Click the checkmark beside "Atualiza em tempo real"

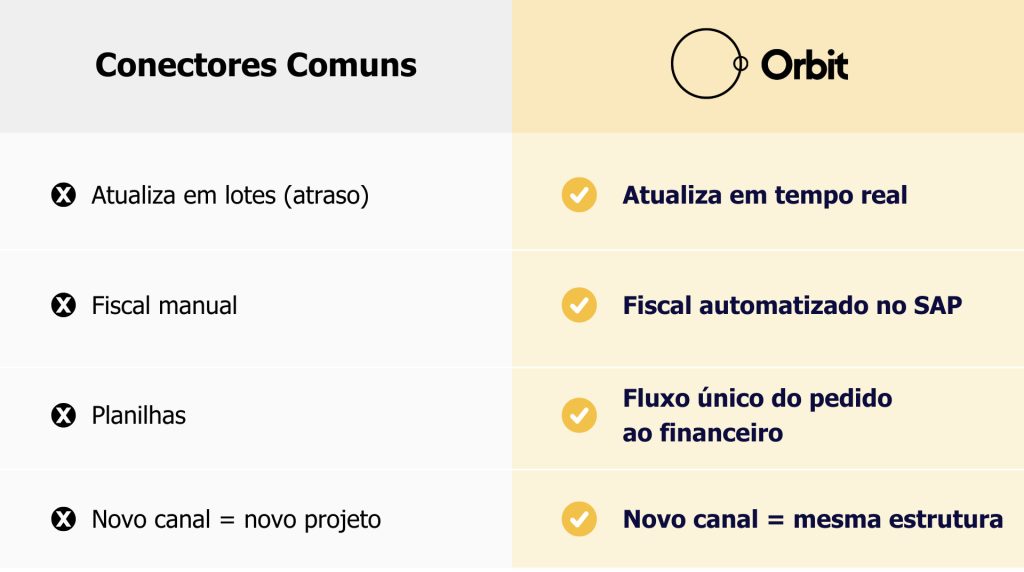point(579,195)
